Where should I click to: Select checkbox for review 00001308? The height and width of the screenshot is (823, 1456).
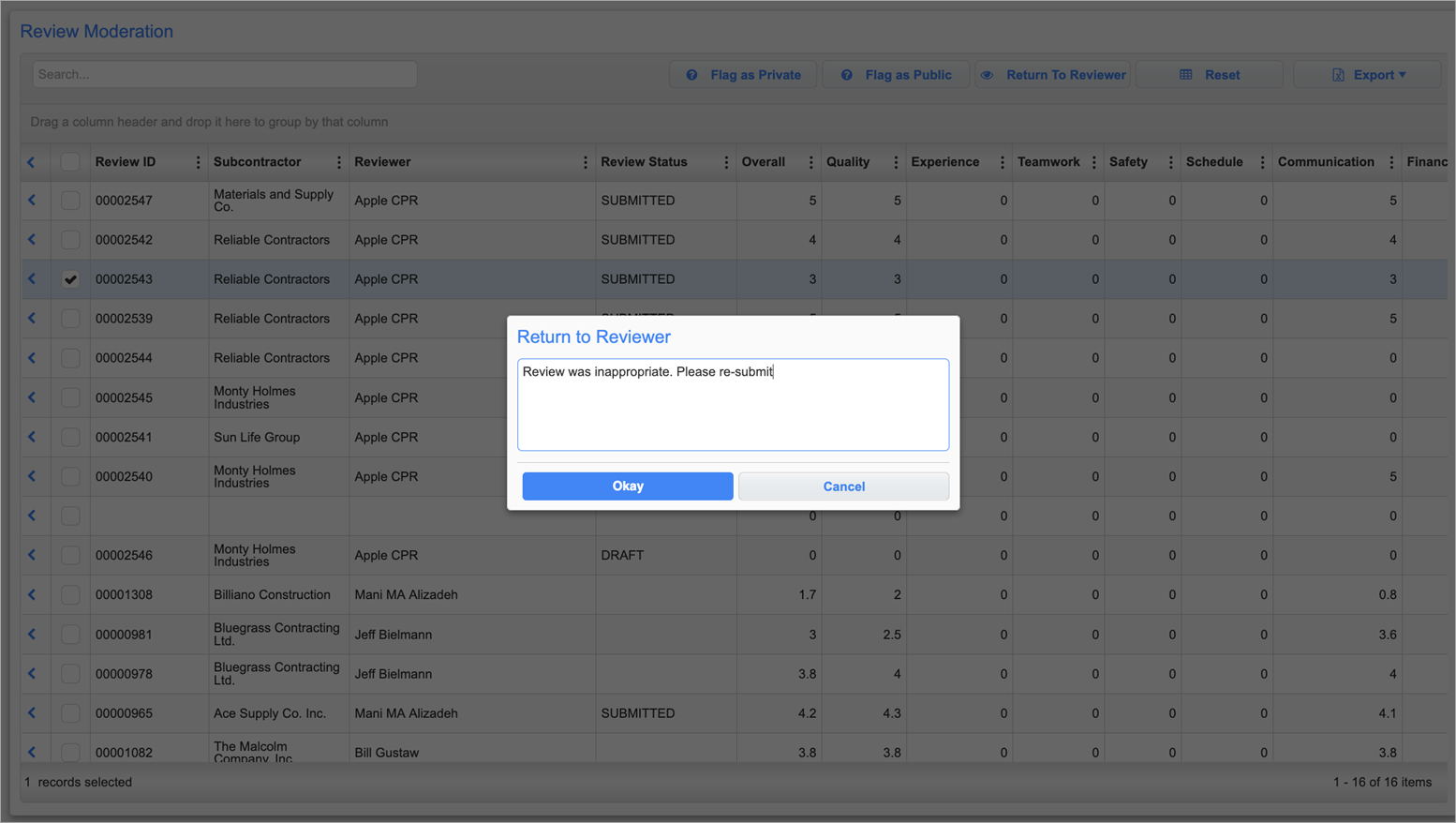tap(70, 594)
